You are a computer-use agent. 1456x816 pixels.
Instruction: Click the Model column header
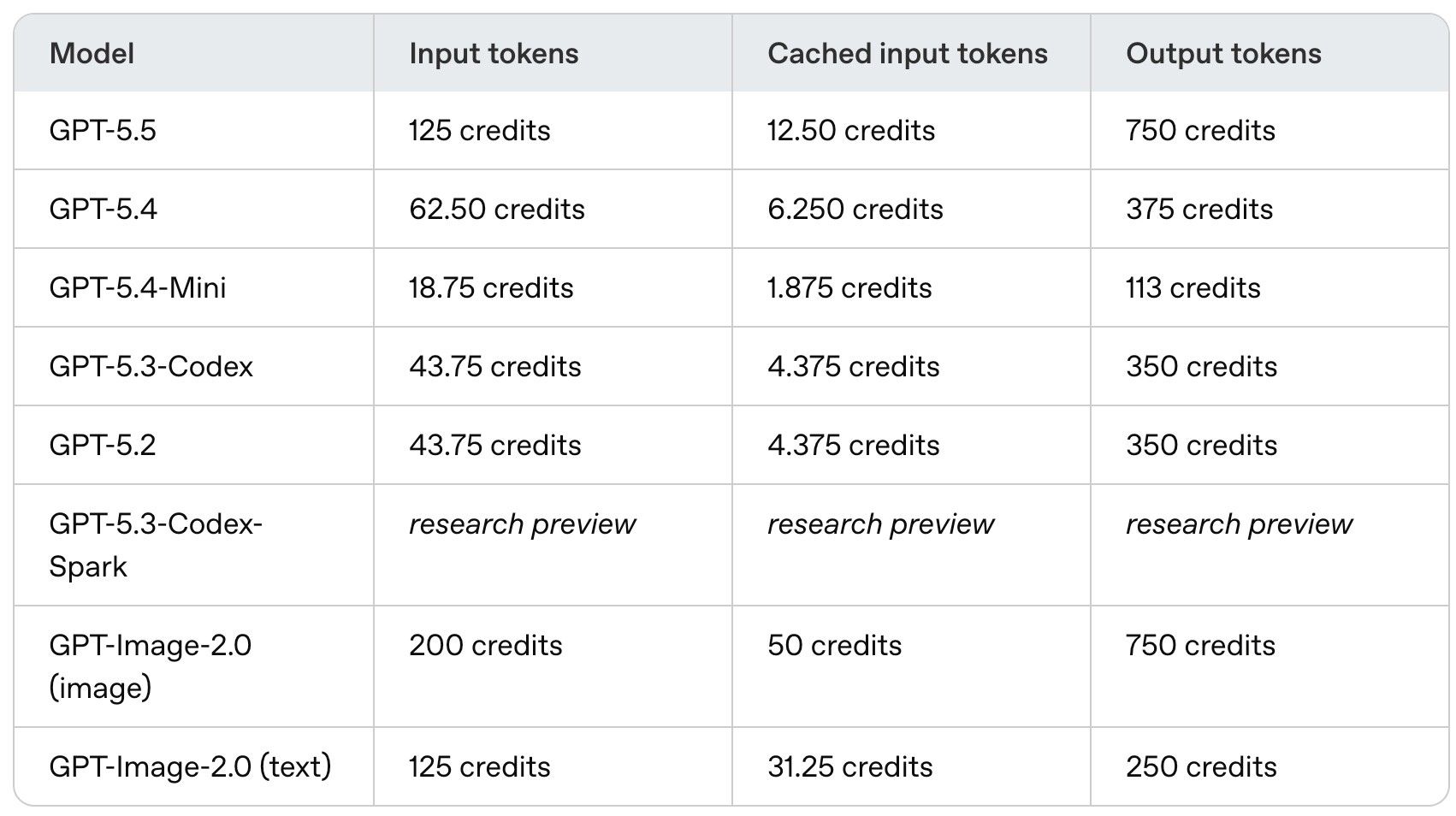pos(92,54)
